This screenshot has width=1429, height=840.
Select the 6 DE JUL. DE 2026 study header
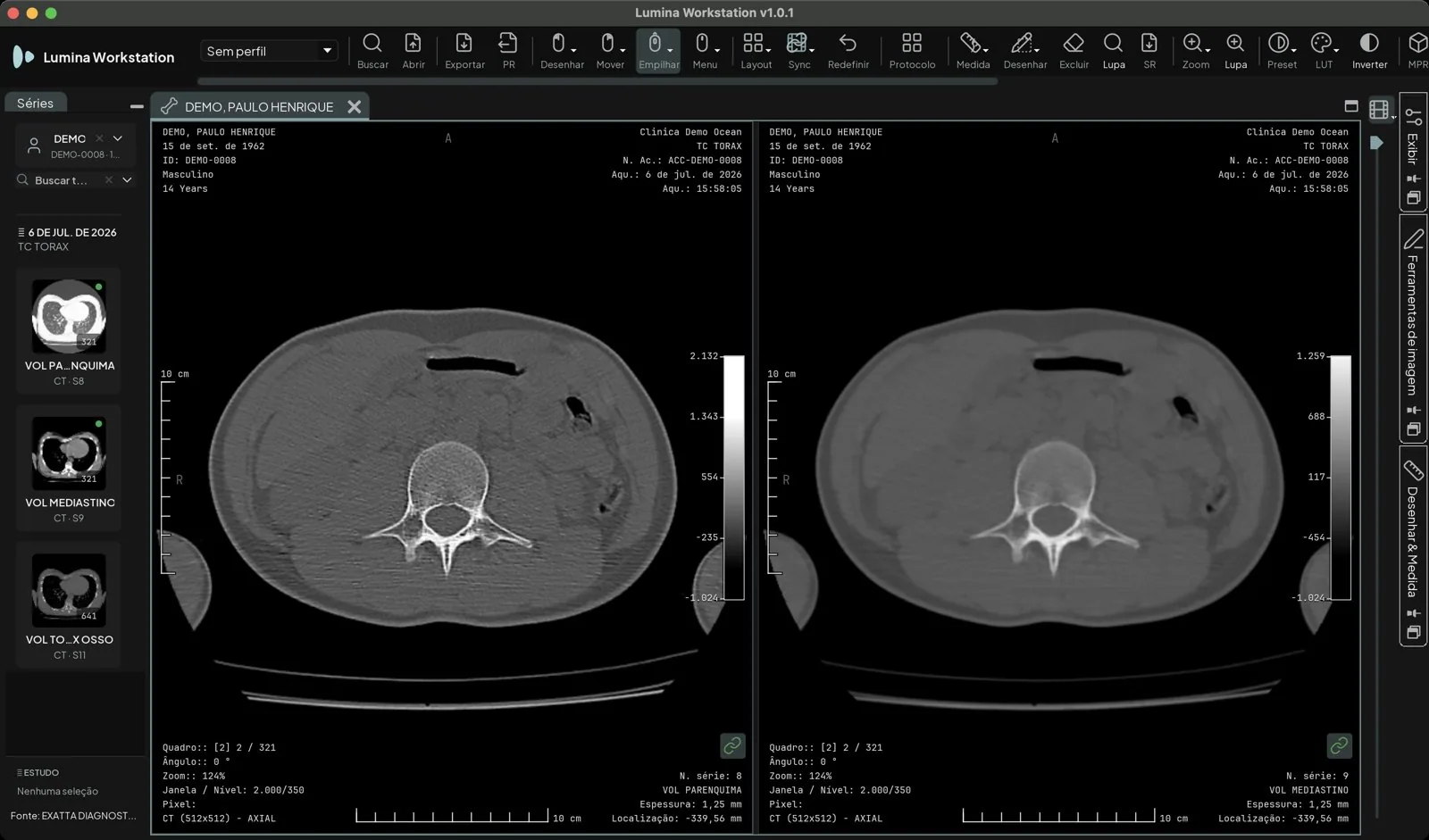tap(68, 232)
